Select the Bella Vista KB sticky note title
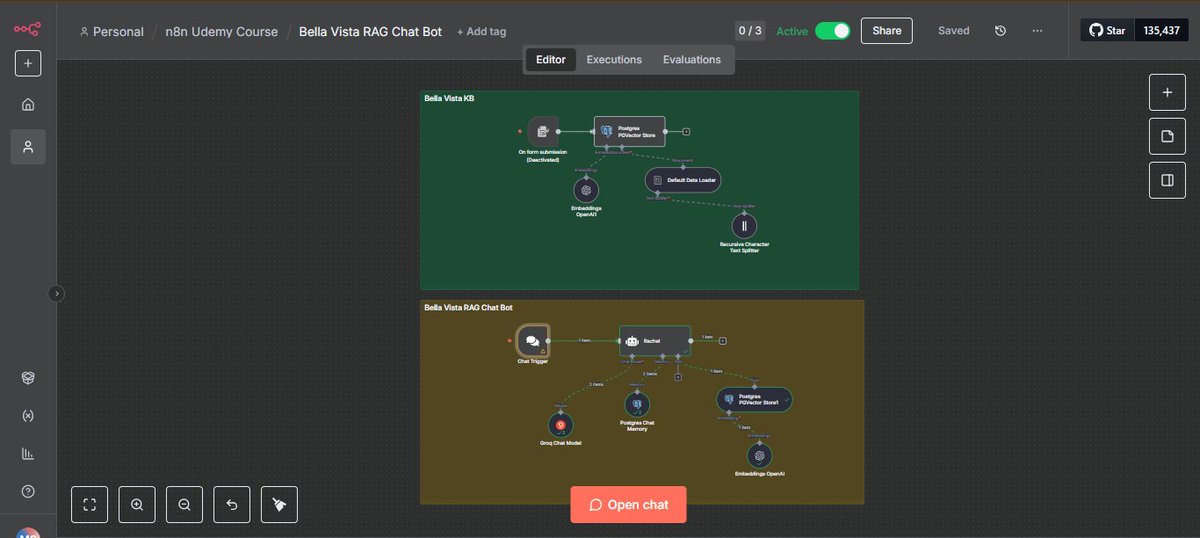Screen dimensions: 1200x538 pos(450,98)
